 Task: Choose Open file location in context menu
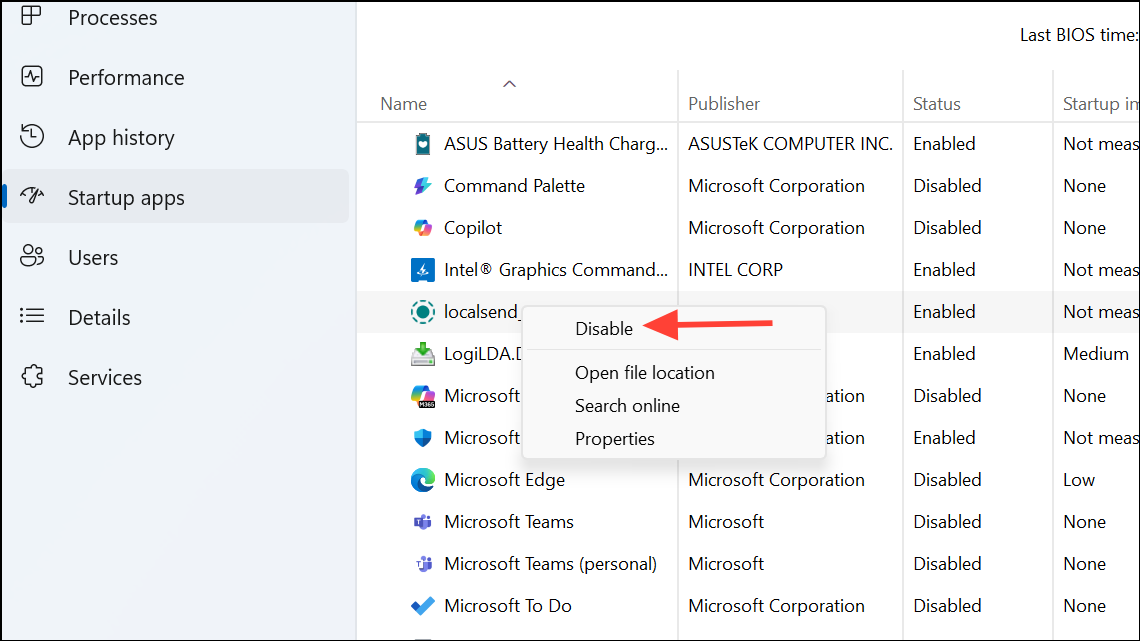pyautogui.click(x=644, y=373)
